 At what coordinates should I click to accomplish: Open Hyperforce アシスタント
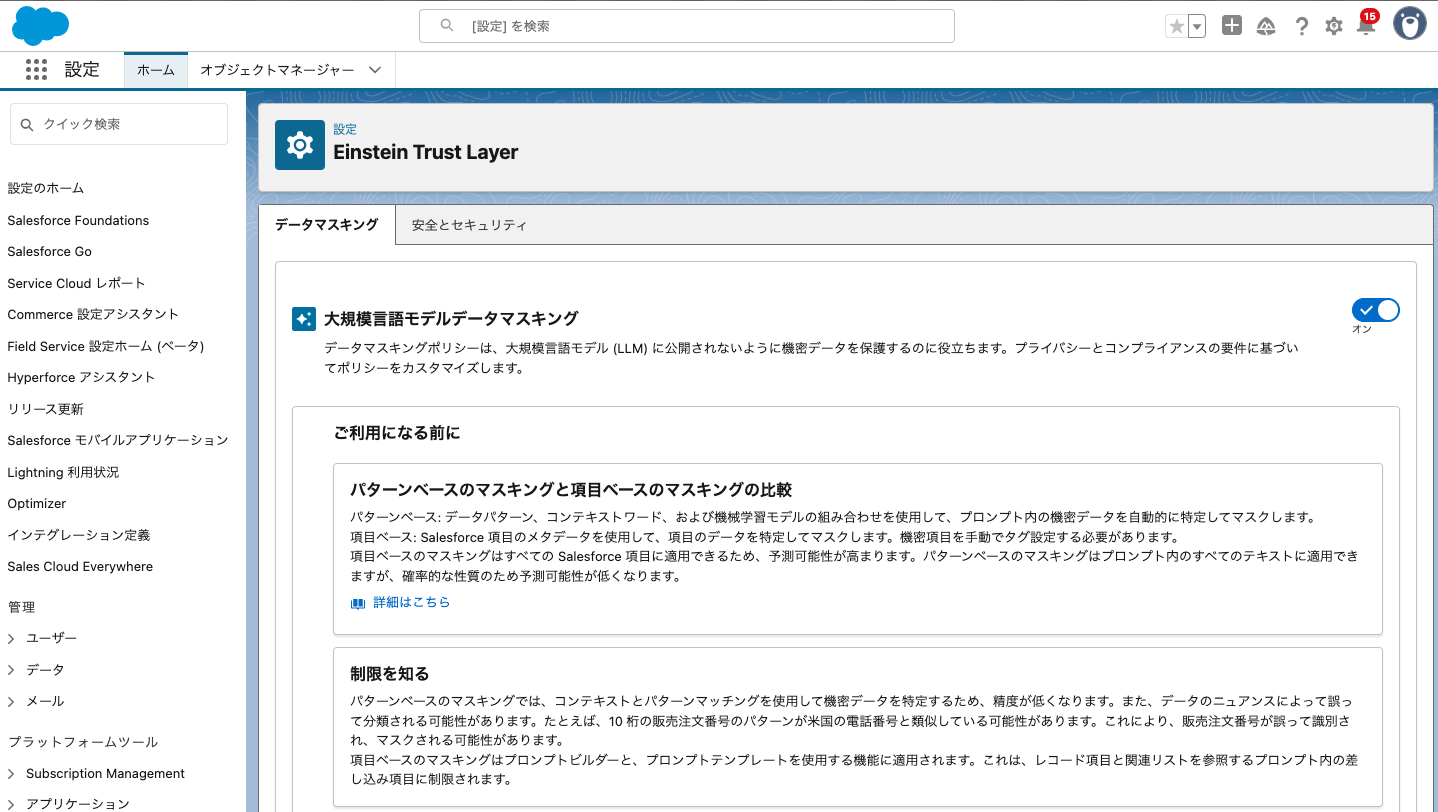(x=81, y=377)
